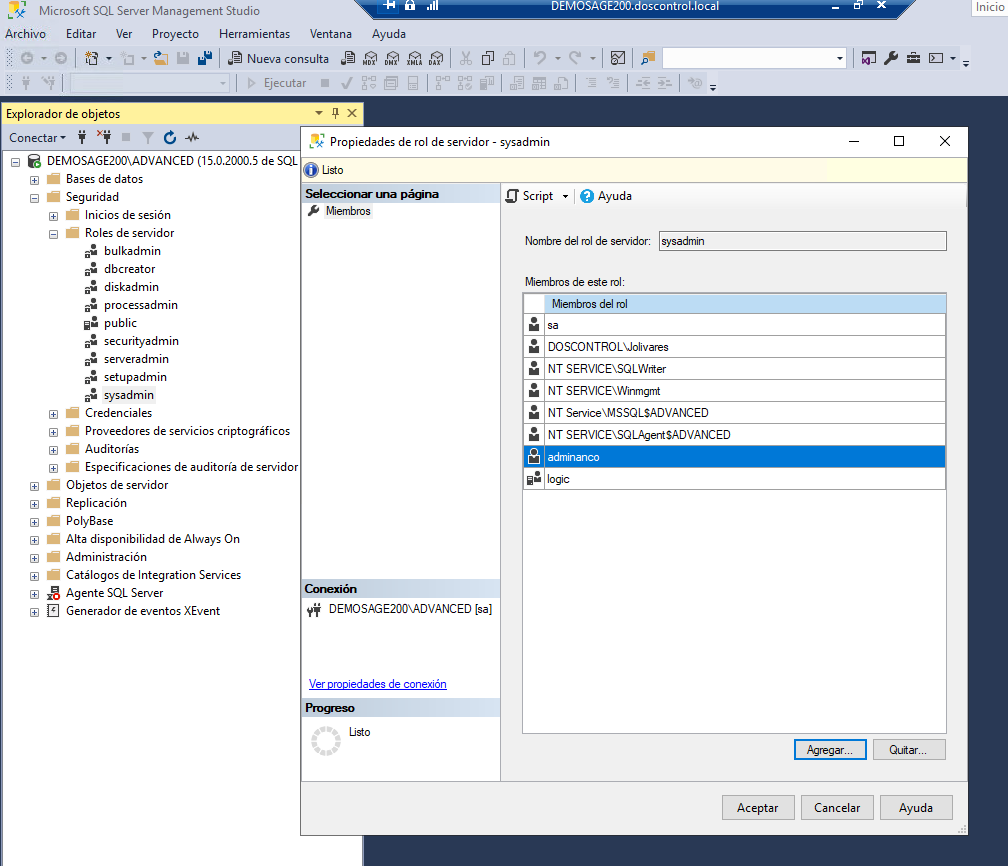1008x866 pixels.
Task: Open the Ventana menu
Action: pos(331,34)
